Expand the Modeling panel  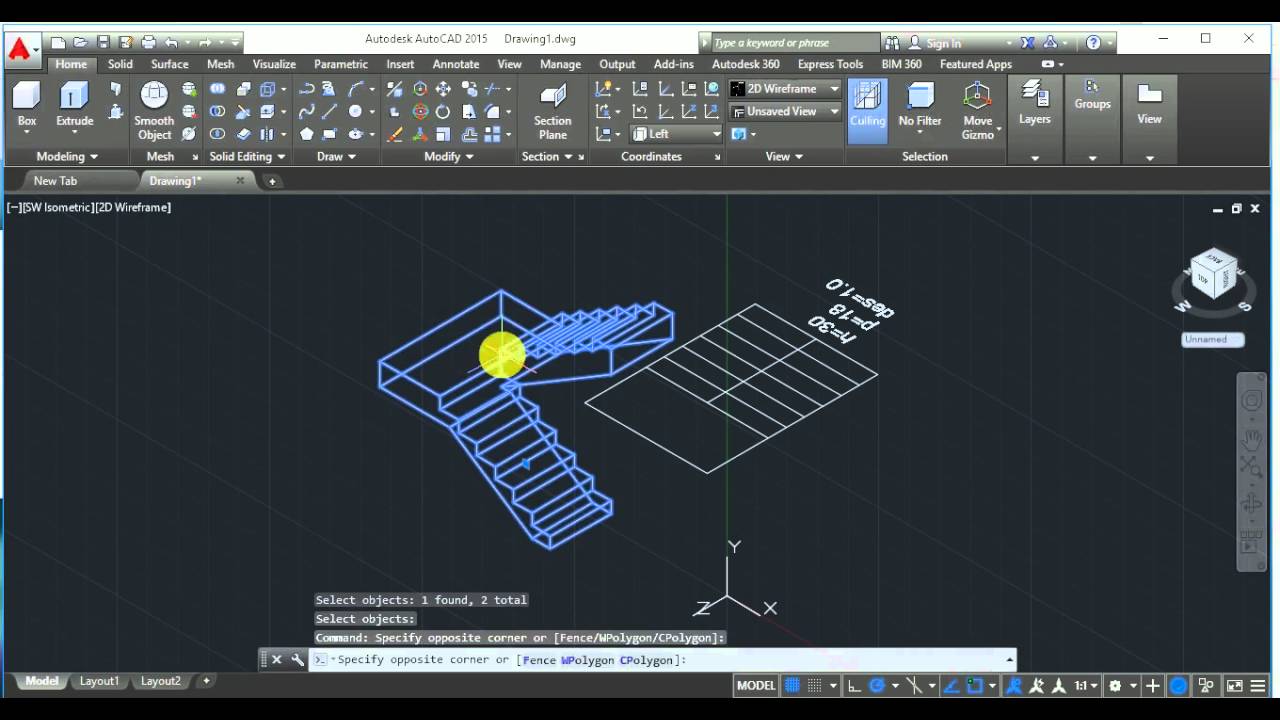[x=67, y=156]
